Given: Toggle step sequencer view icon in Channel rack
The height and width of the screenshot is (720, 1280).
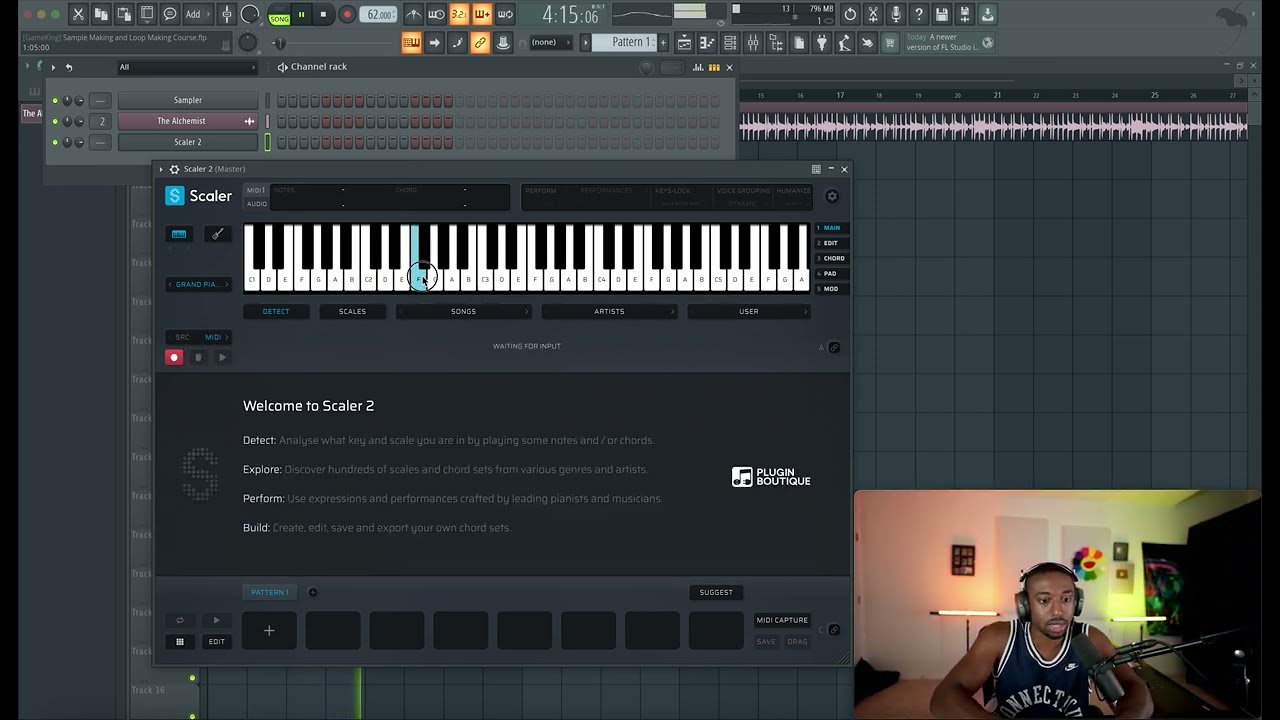Looking at the screenshot, I should point(714,67).
